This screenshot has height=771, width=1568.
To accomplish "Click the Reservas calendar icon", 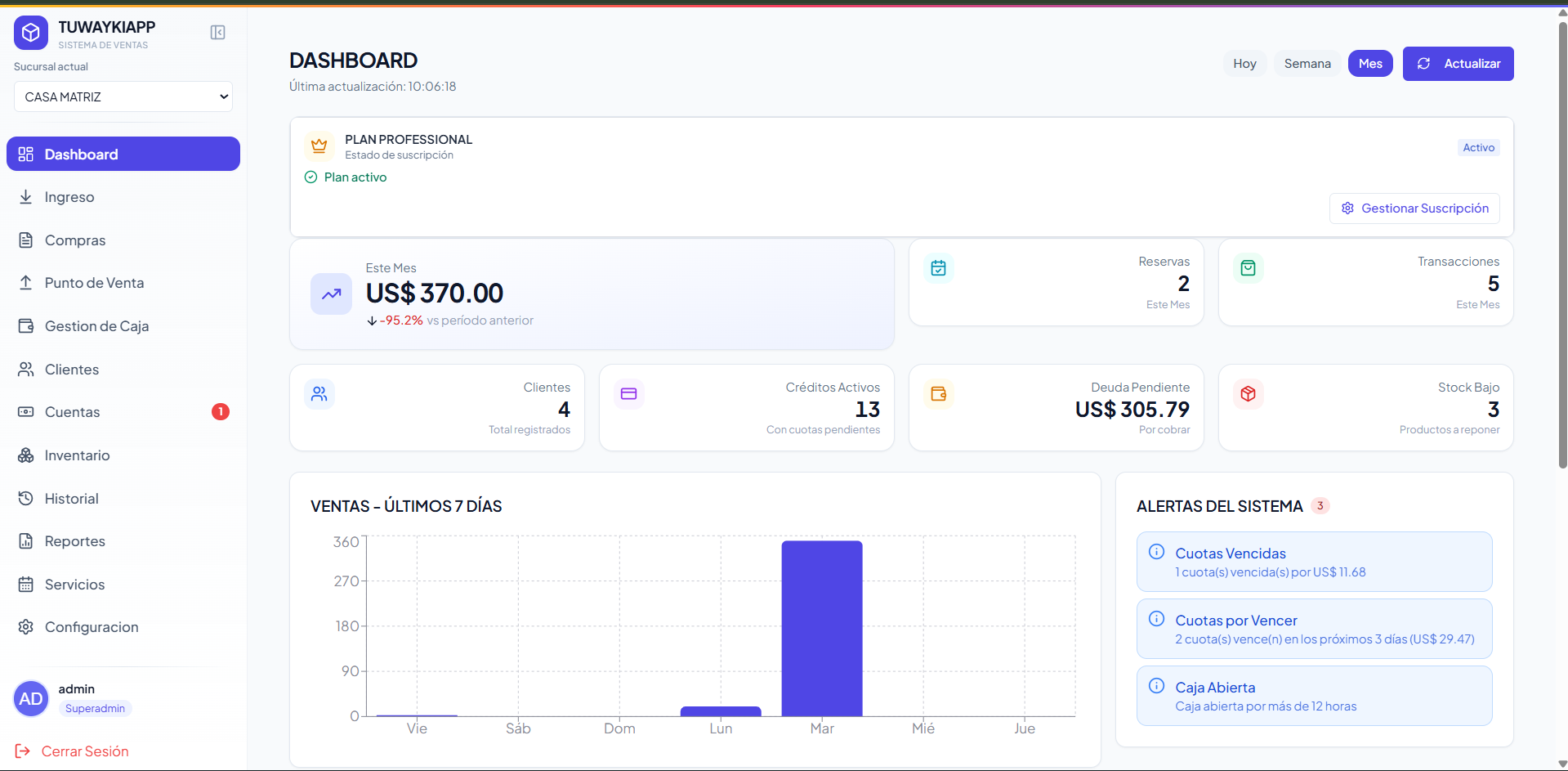I will click(938, 268).
